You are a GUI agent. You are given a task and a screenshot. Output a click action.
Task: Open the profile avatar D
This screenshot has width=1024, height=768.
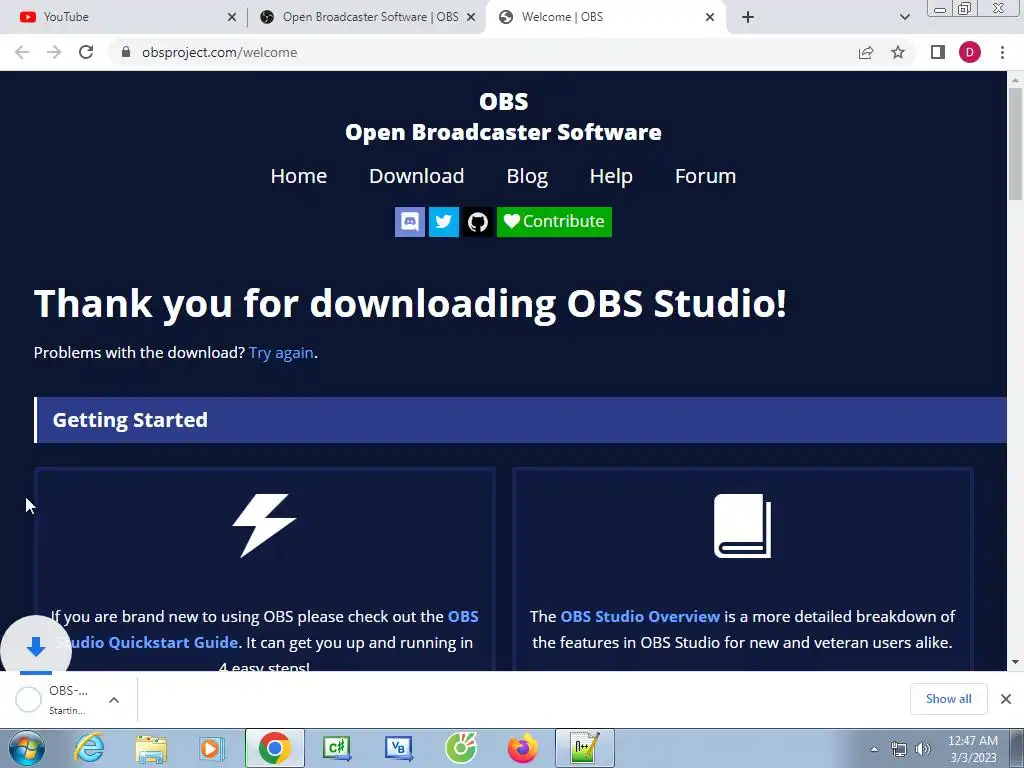pos(970,52)
